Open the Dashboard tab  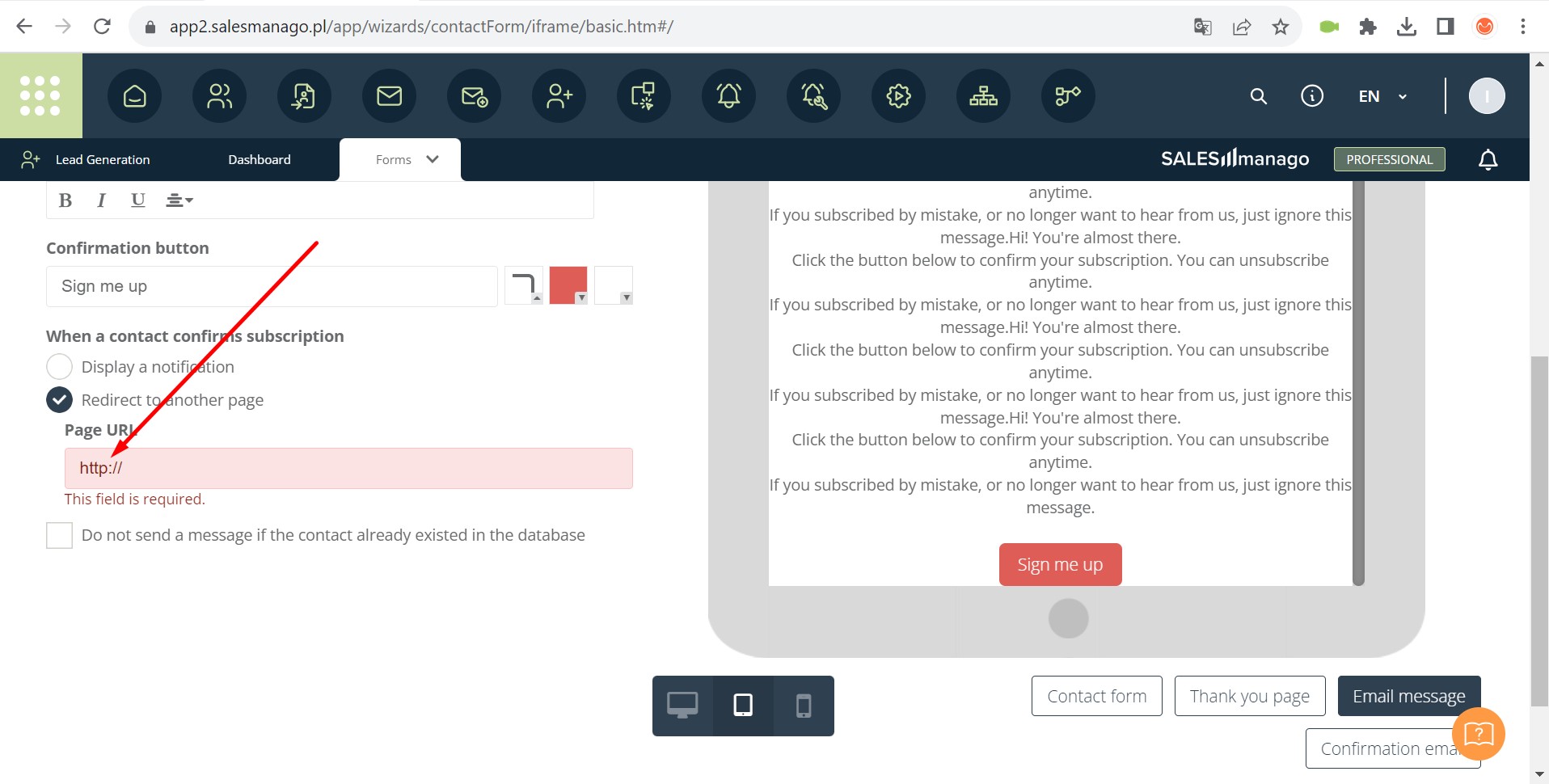(x=260, y=160)
